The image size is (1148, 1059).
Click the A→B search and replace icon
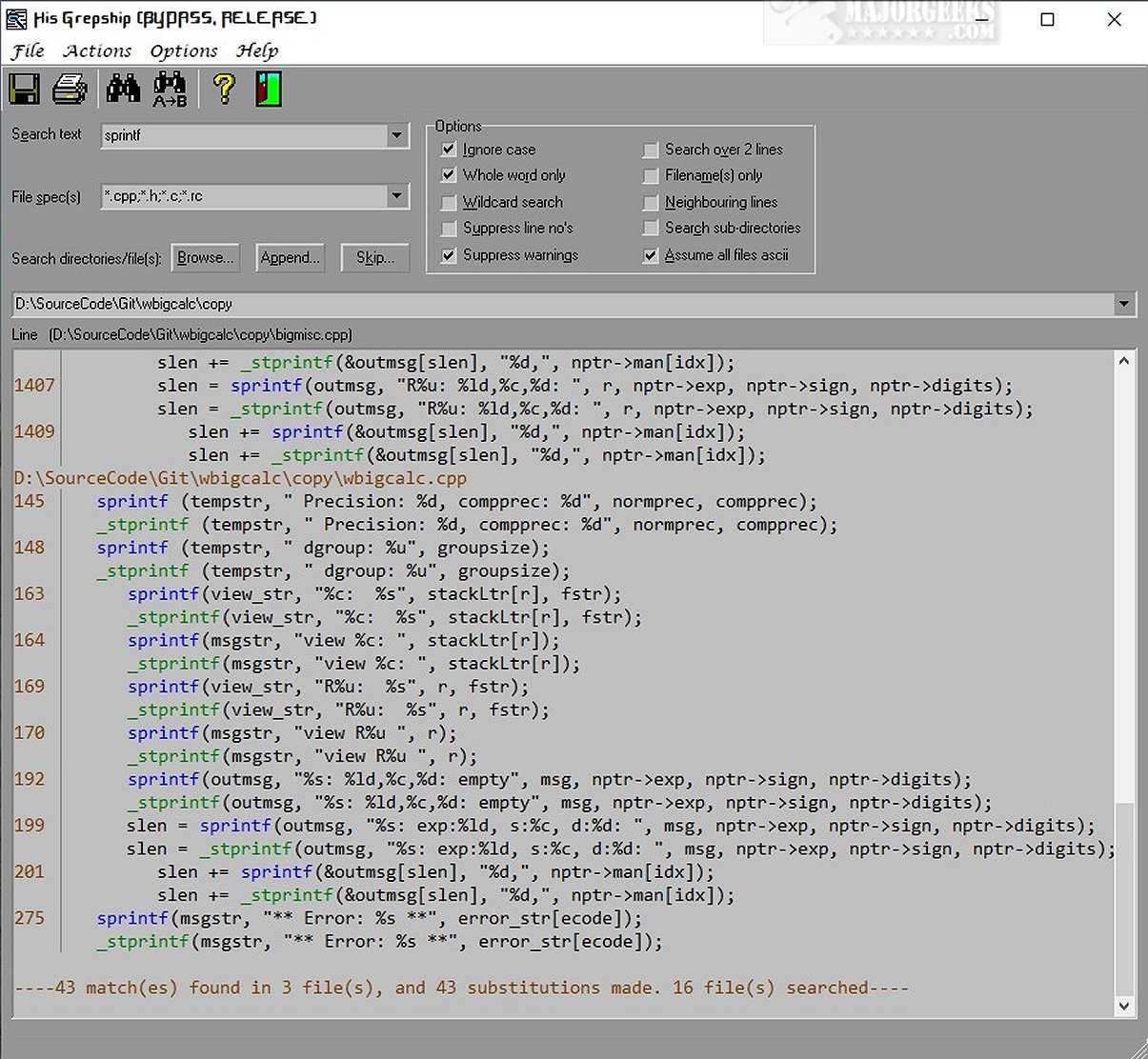click(170, 90)
